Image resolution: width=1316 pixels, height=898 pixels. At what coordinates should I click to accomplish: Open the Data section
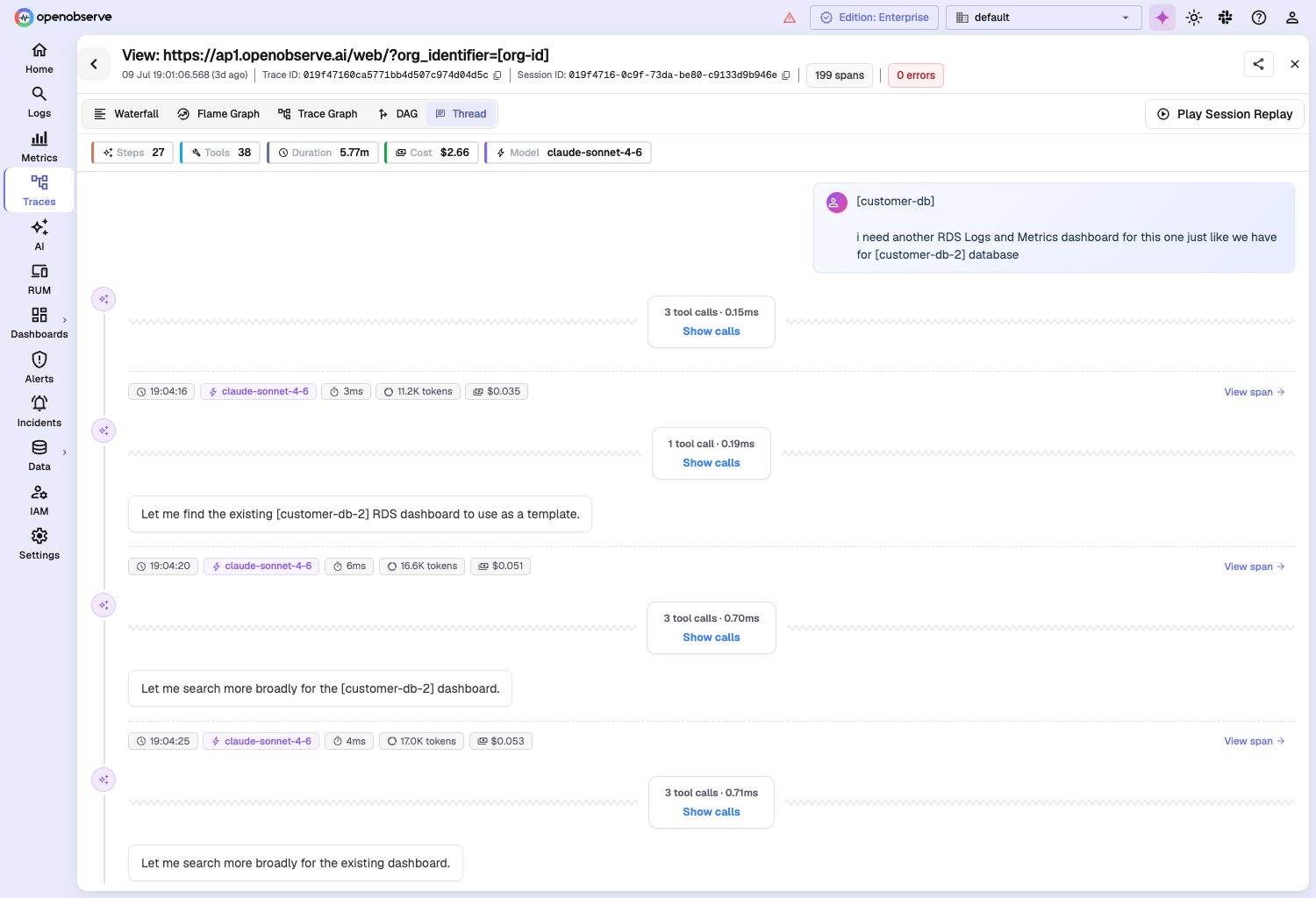39,455
